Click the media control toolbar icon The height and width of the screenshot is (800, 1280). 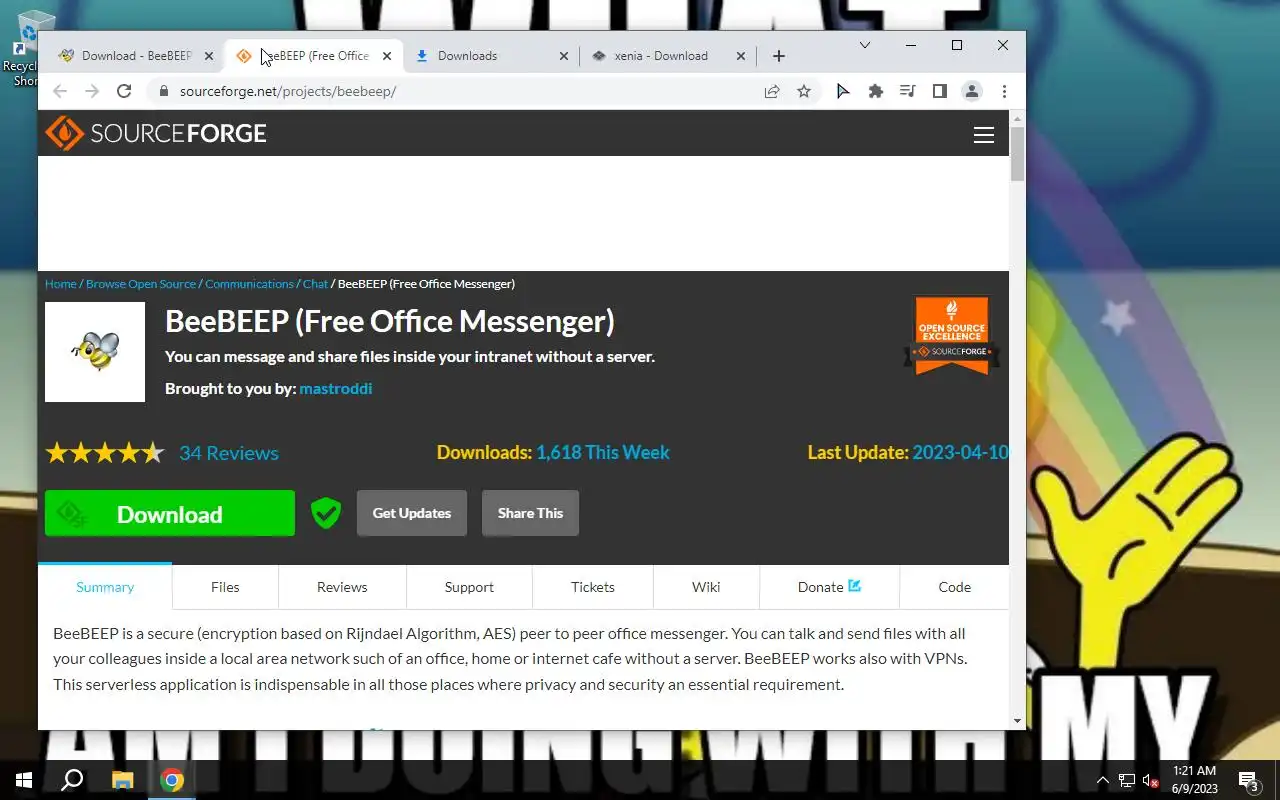pos(908,91)
